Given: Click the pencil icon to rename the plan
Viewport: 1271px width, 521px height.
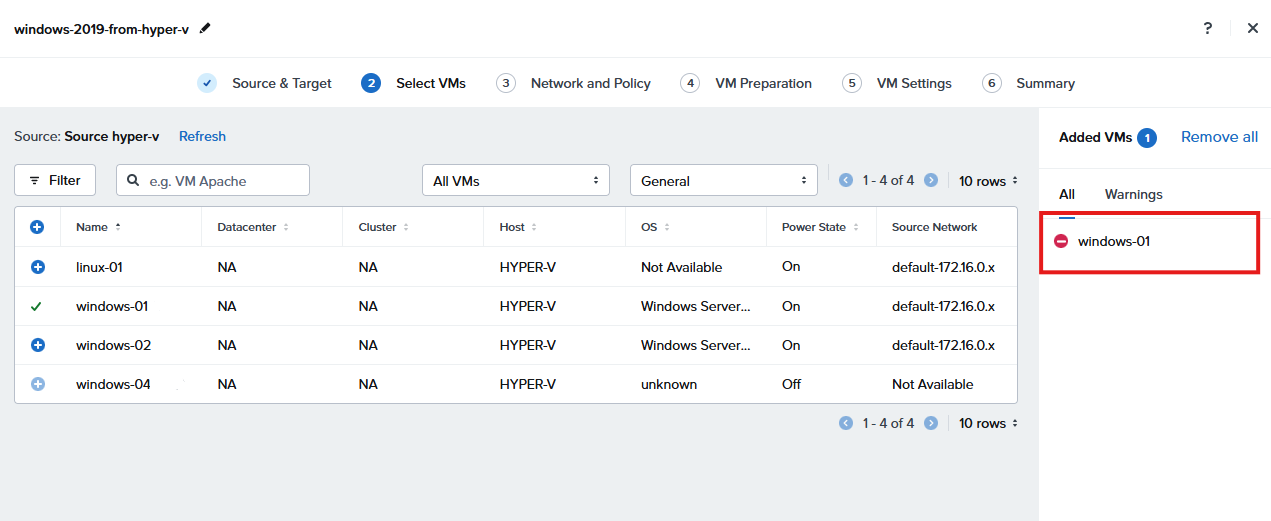Looking at the screenshot, I should click(205, 28).
